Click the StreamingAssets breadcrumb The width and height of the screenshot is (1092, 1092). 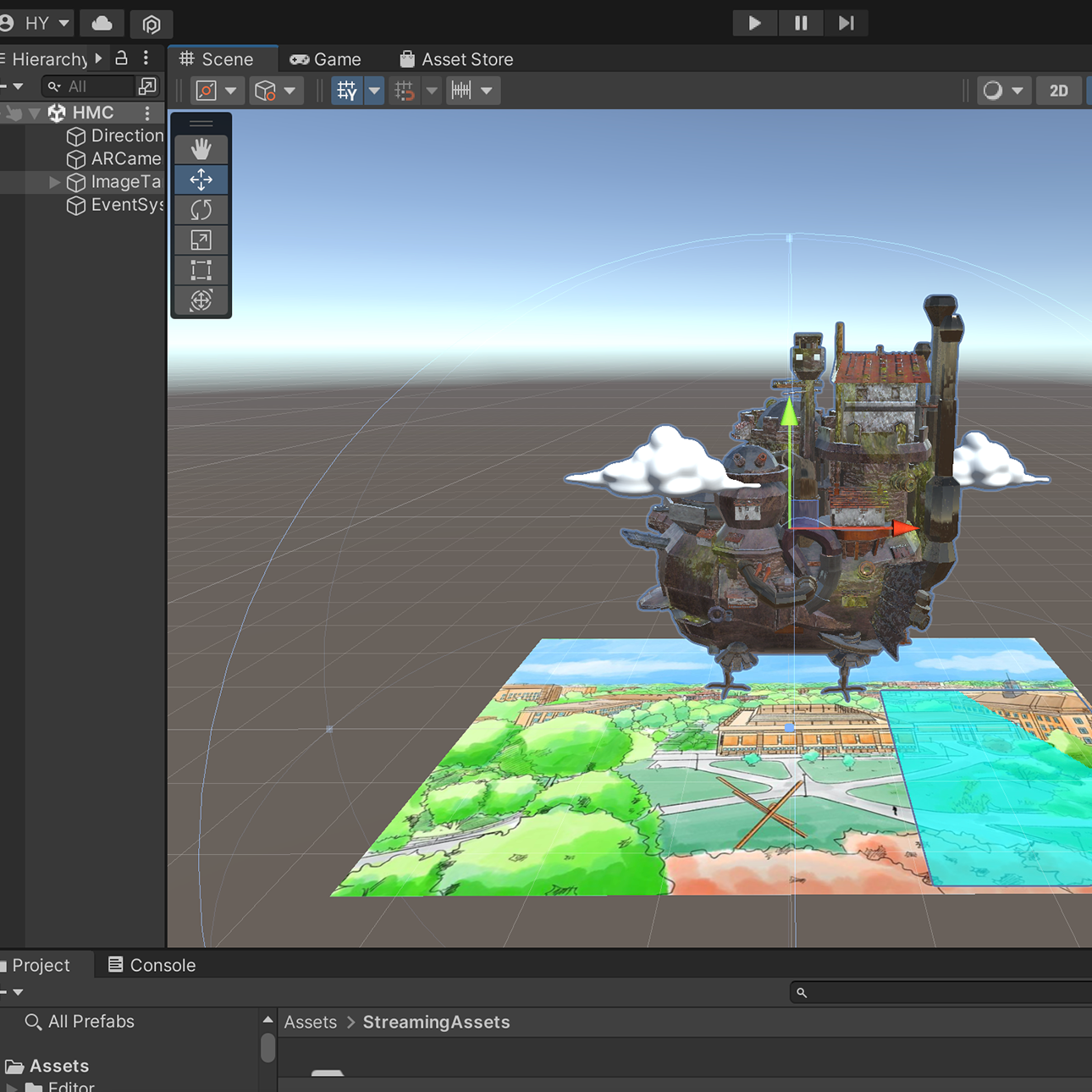(436, 1022)
